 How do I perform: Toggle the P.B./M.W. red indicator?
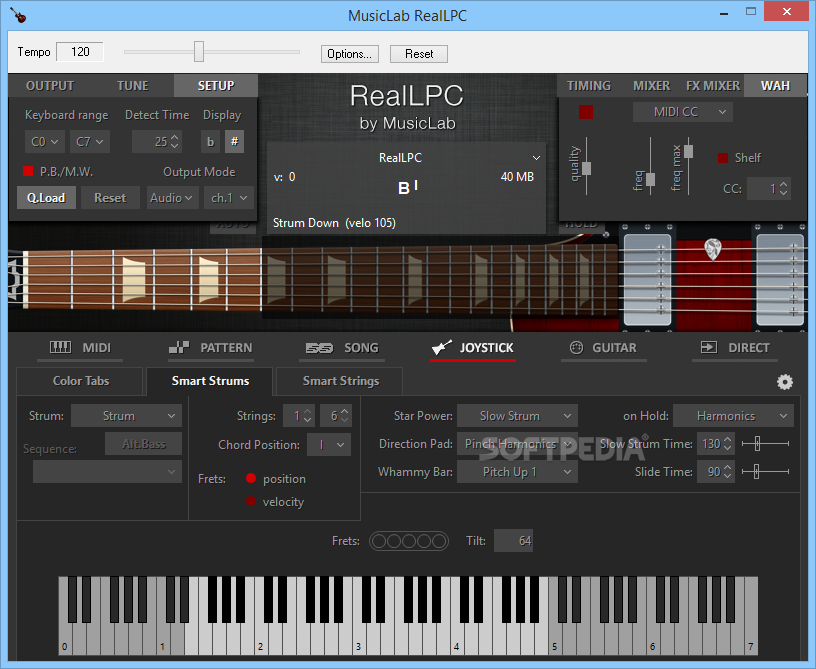[x=28, y=171]
